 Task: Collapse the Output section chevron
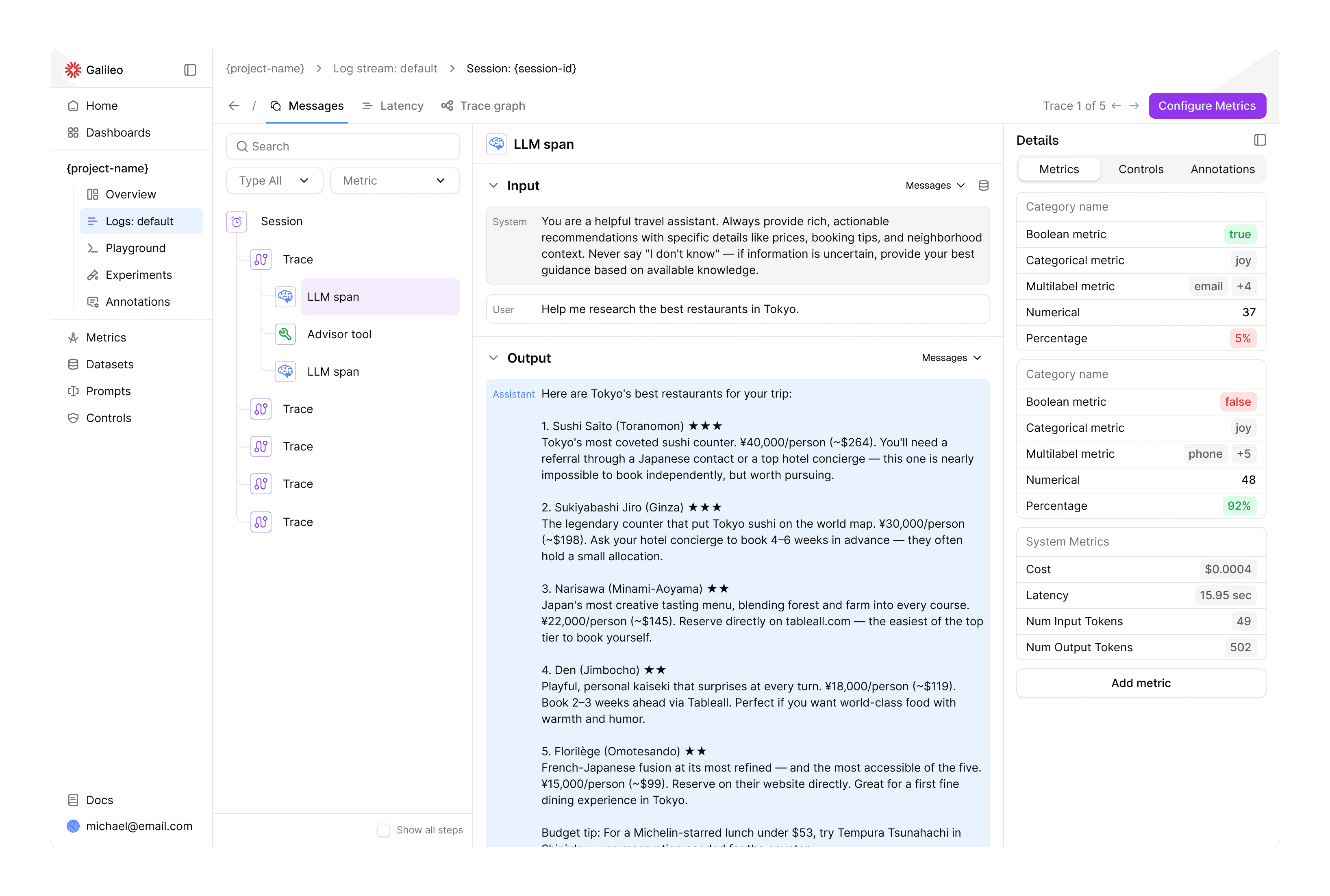[493, 358]
